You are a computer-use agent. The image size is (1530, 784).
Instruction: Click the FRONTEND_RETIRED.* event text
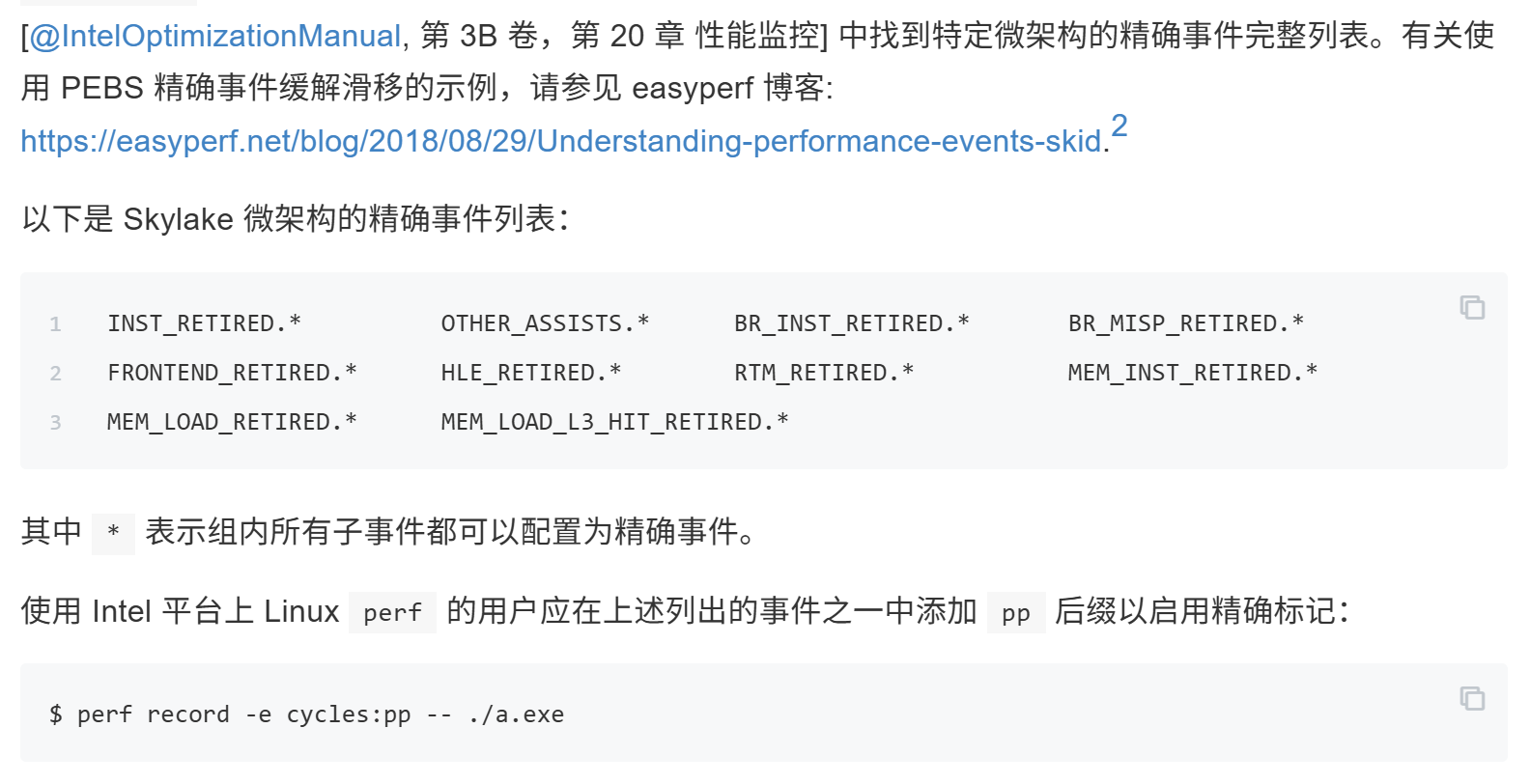click(232, 373)
